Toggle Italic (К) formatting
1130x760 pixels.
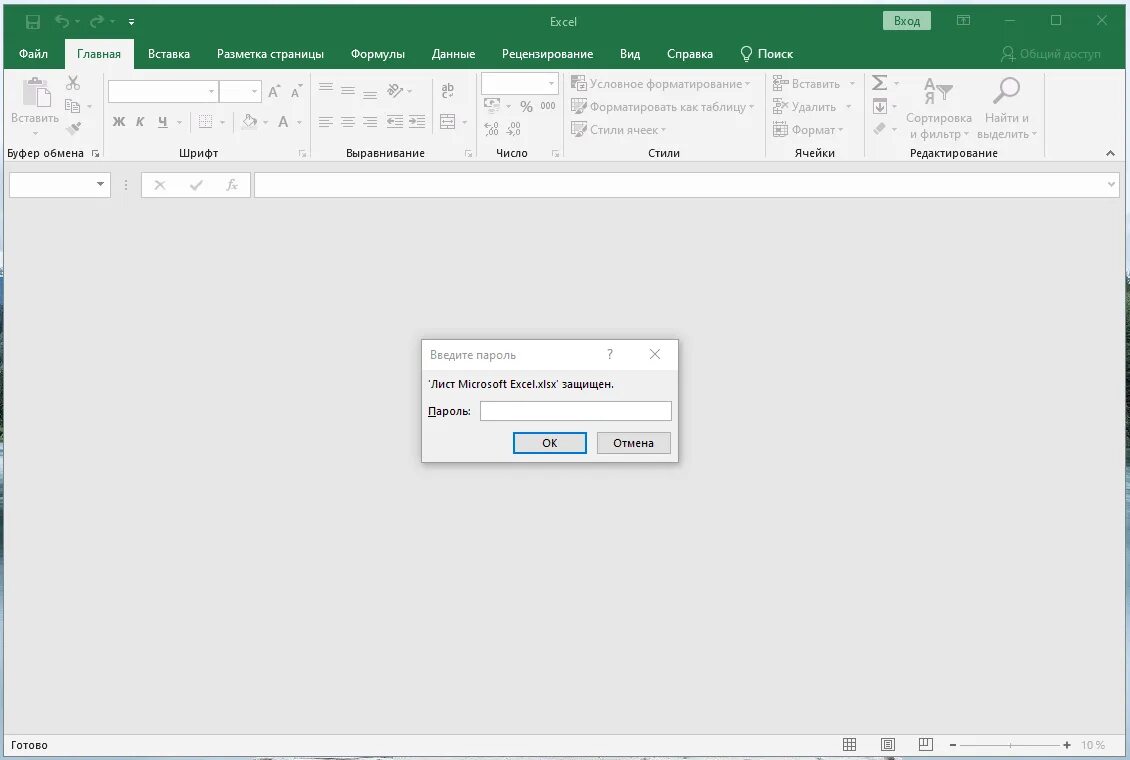pyautogui.click(x=140, y=122)
